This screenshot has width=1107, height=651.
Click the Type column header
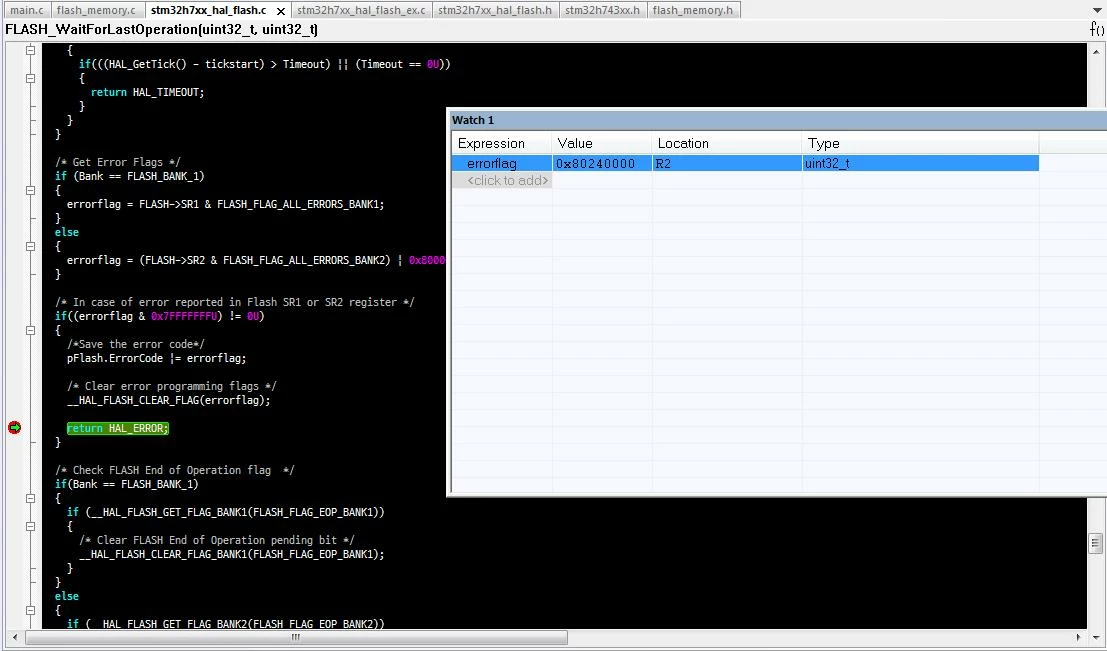pos(920,143)
